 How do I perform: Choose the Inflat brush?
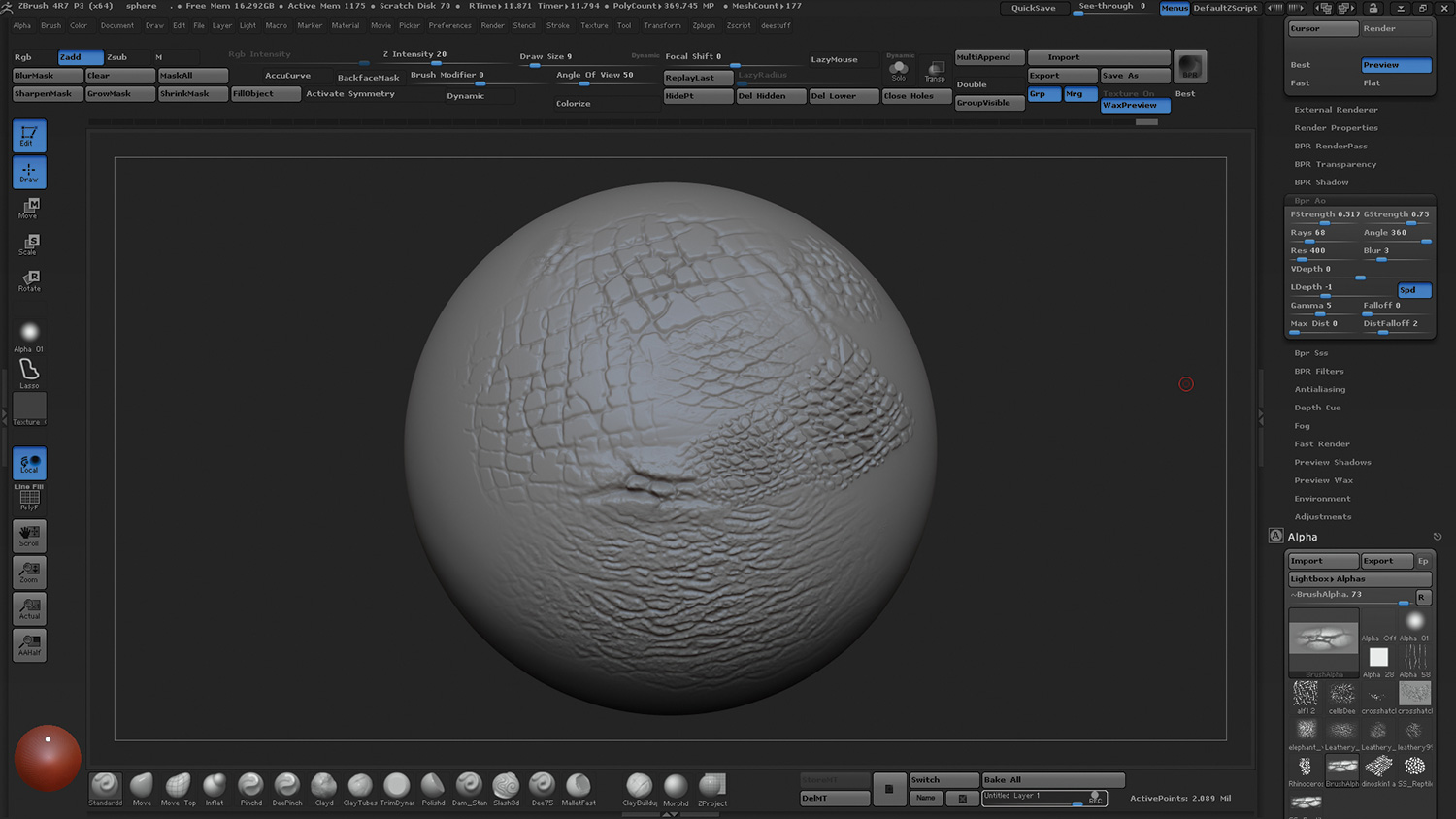[215, 786]
